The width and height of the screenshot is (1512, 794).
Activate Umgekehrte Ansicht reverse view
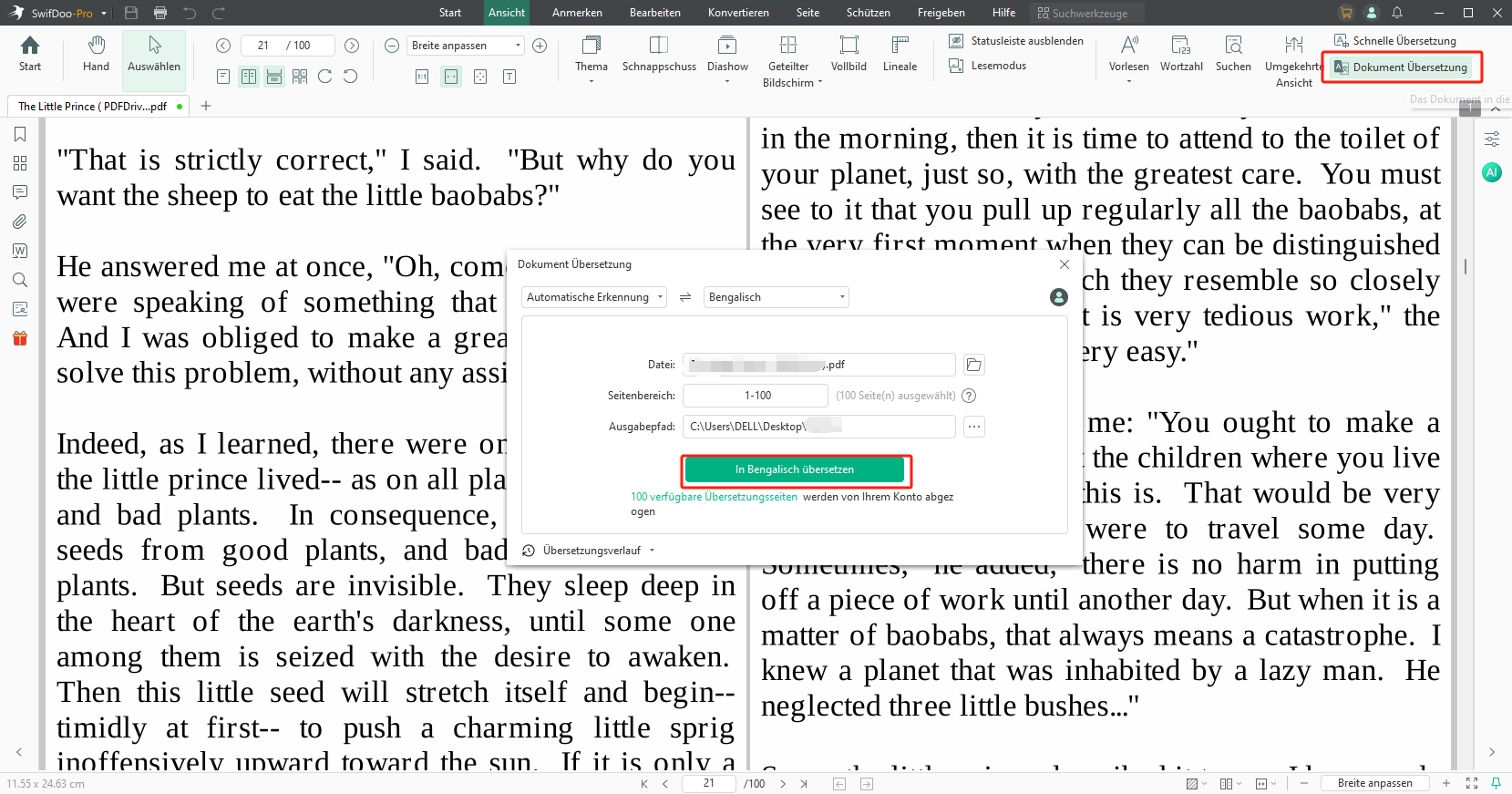point(1294,61)
